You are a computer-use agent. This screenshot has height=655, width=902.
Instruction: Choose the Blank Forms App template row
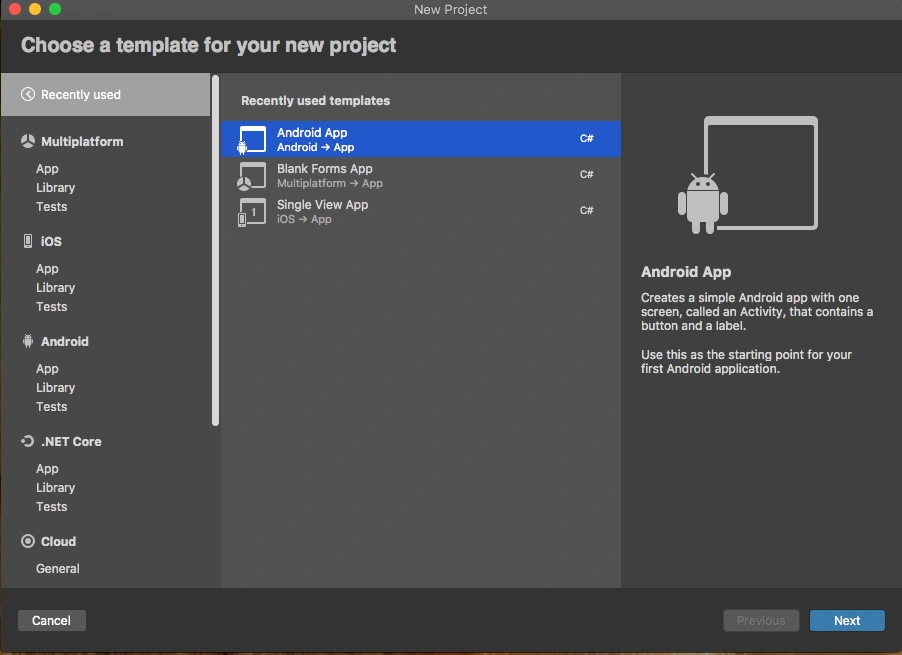click(421, 175)
